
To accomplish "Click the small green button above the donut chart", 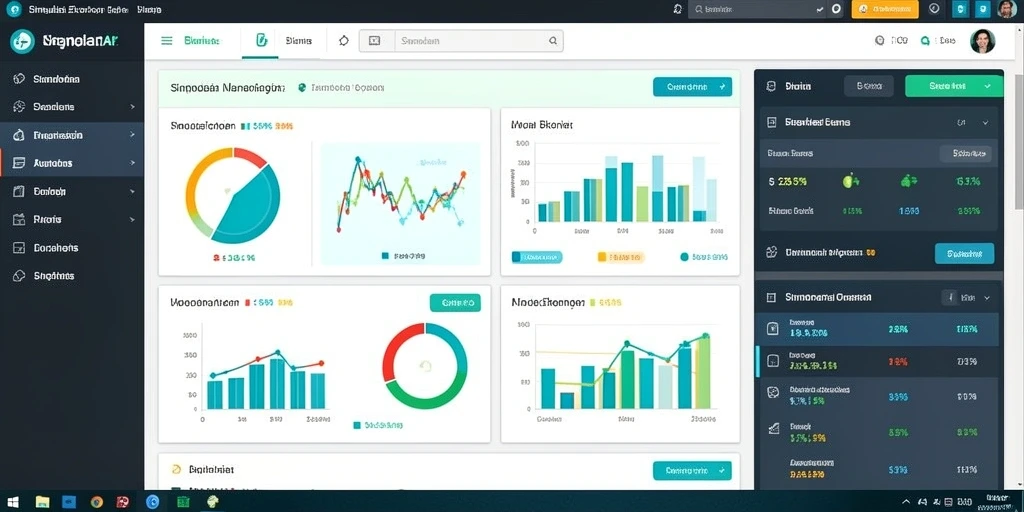I will [455, 302].
